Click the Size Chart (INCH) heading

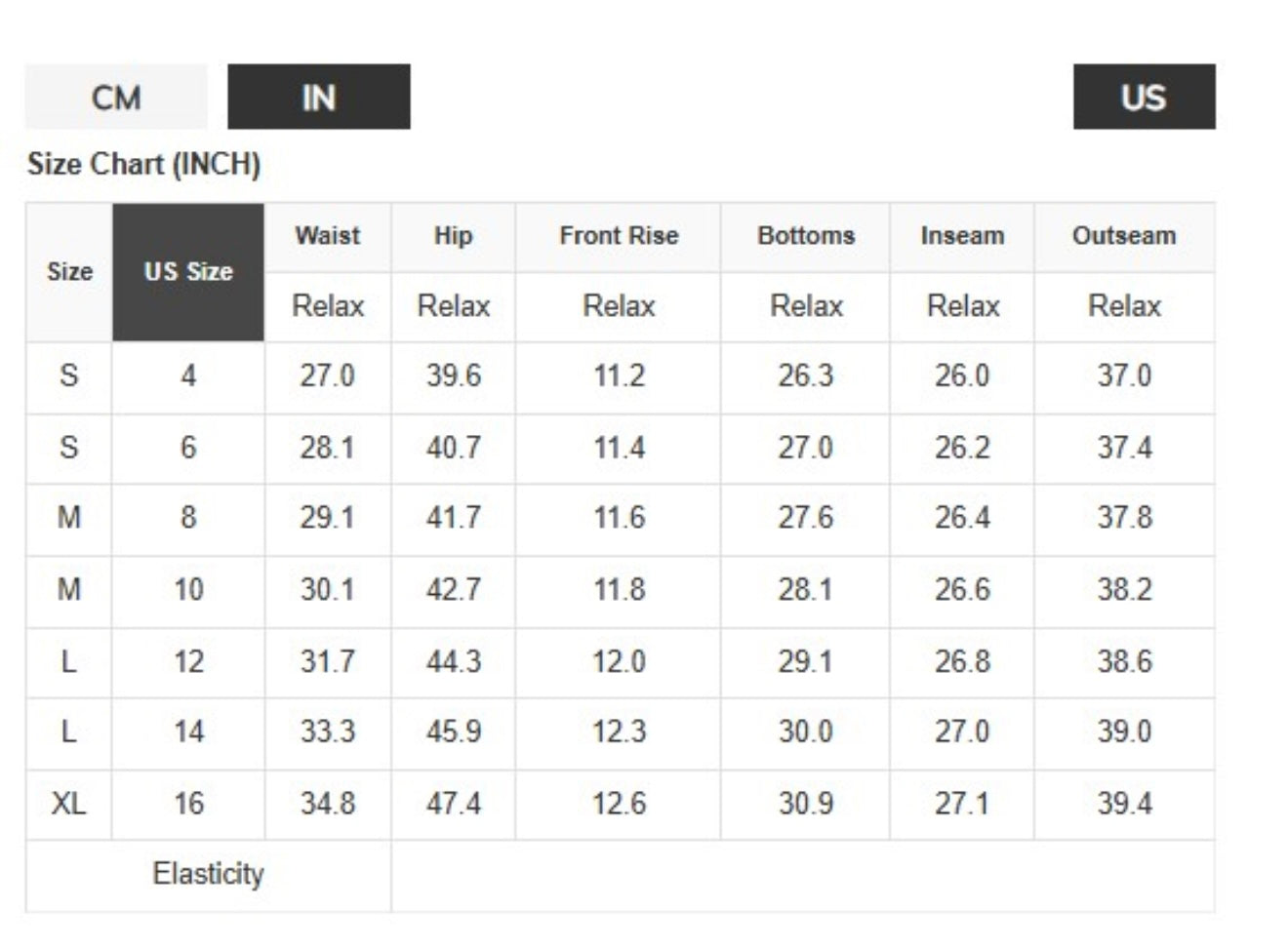pos(143,164)
